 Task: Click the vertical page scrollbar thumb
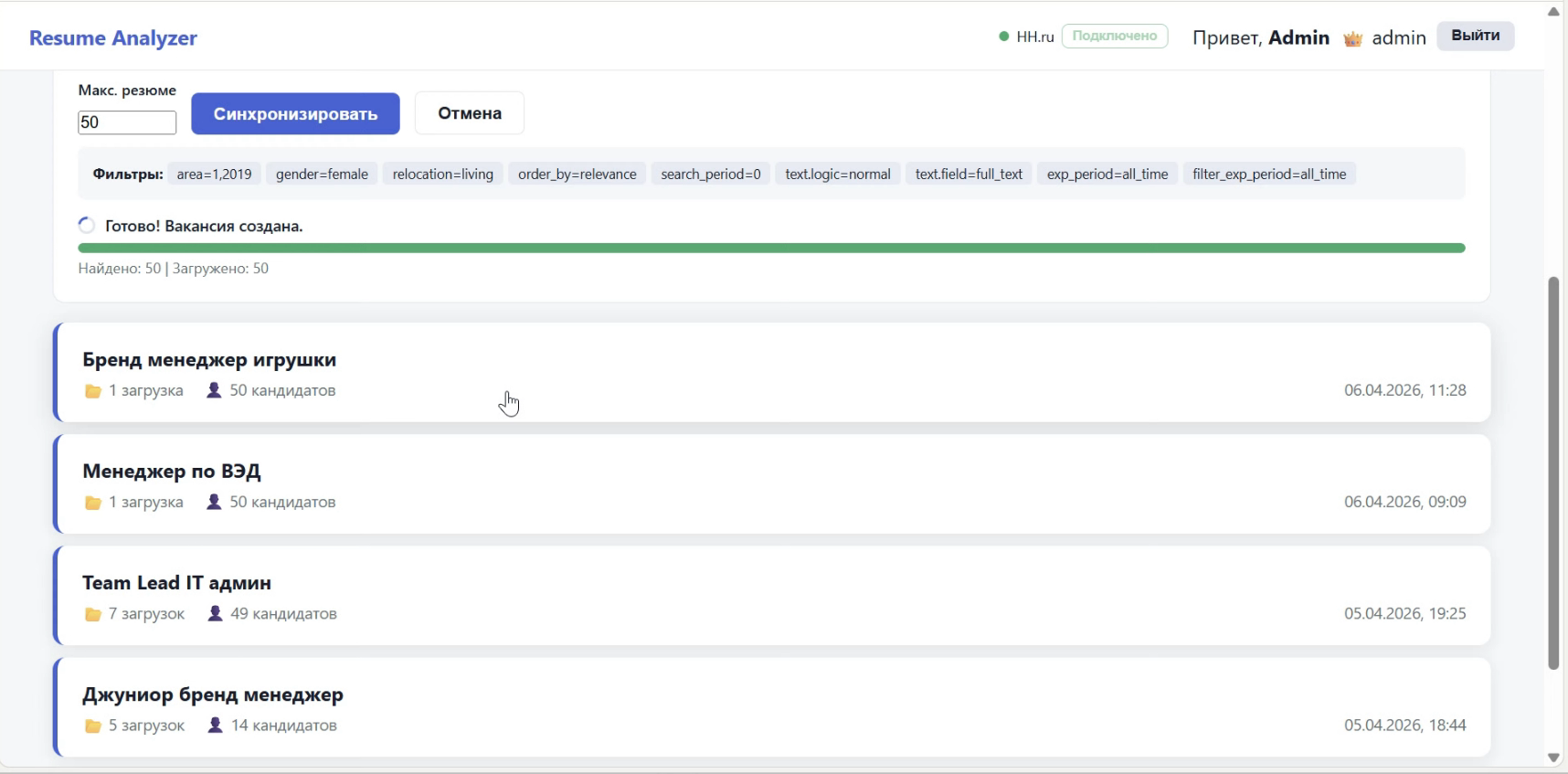1553,473
